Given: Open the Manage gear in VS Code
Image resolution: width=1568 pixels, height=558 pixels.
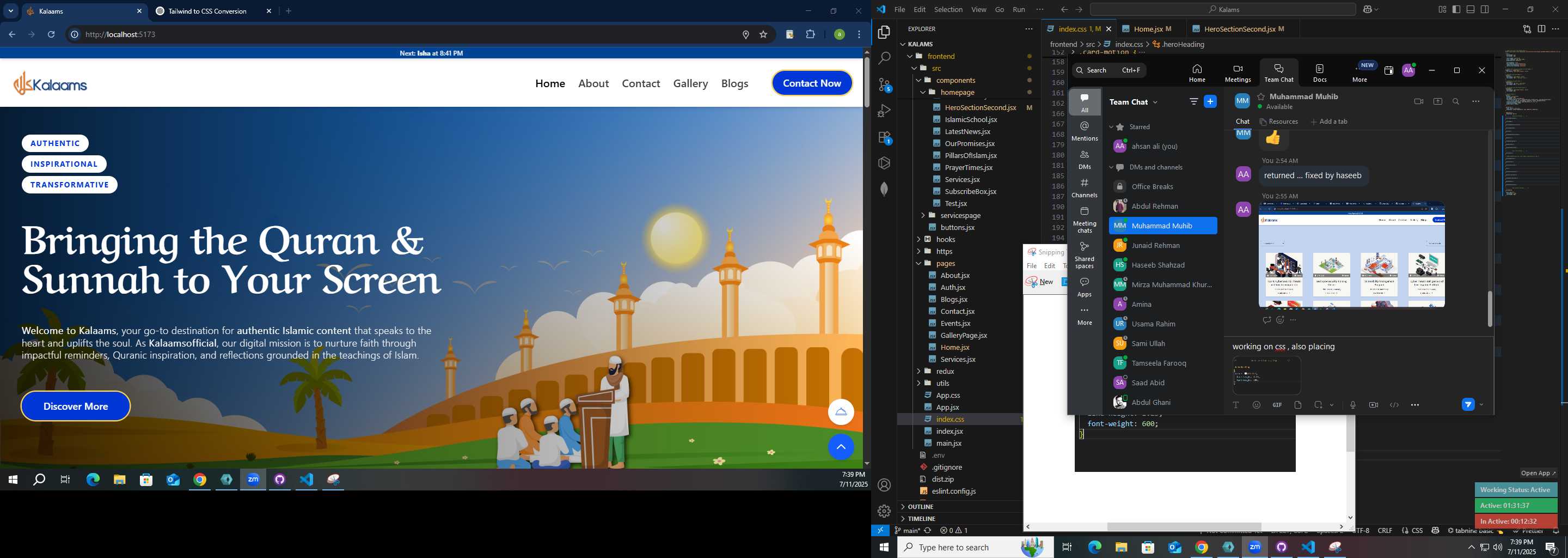Looking at the screenshot, I should point(884,511).
